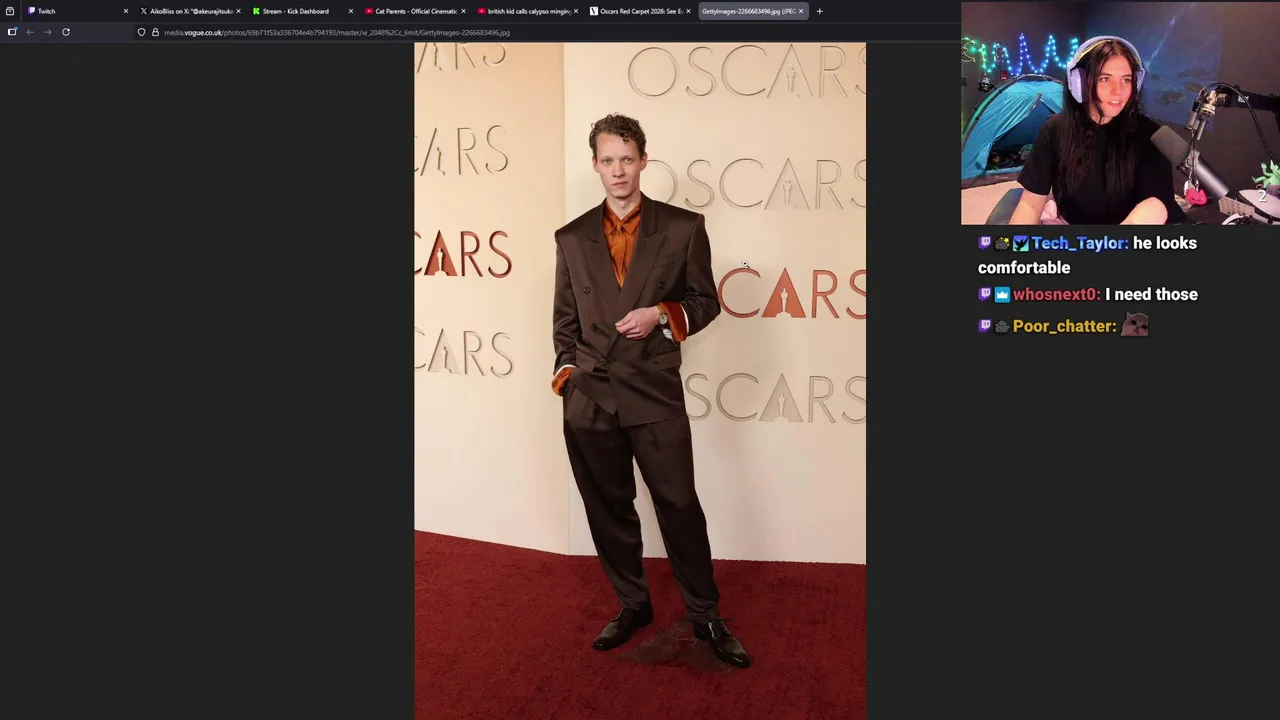Close the british kid calls calypso tab
The width and height of the screenshot is (1280, 720).
(576, 11)
